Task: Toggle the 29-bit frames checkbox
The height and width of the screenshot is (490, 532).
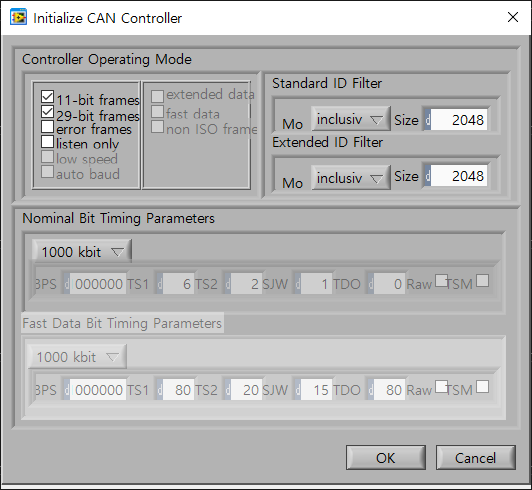Action: click(47, 112)
